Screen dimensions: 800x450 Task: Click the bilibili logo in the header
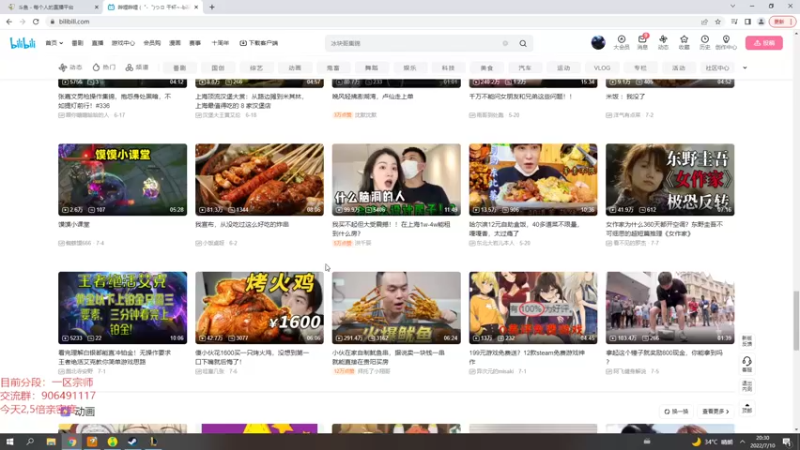coord(22,43)
